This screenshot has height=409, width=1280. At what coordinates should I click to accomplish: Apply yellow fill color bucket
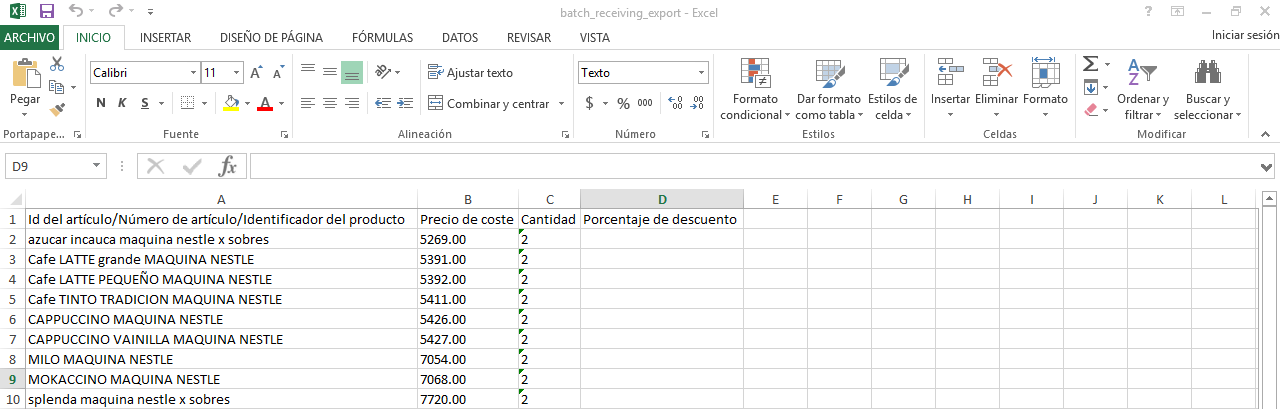click(232, 103)
